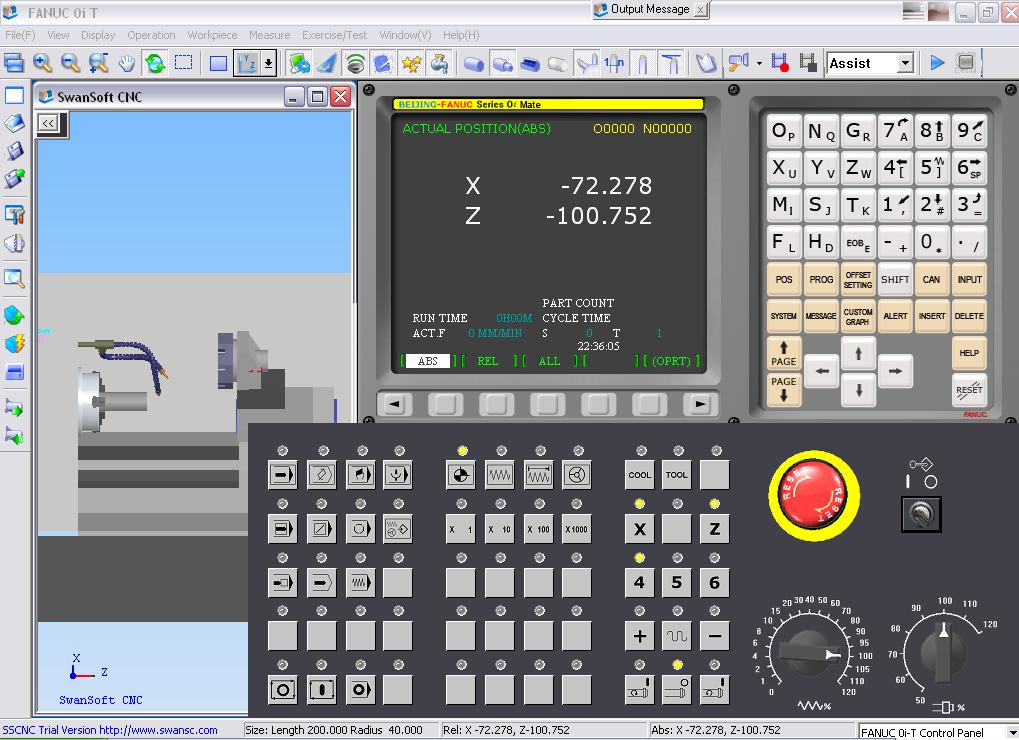Click the plus direction jog button

(639, 636)
